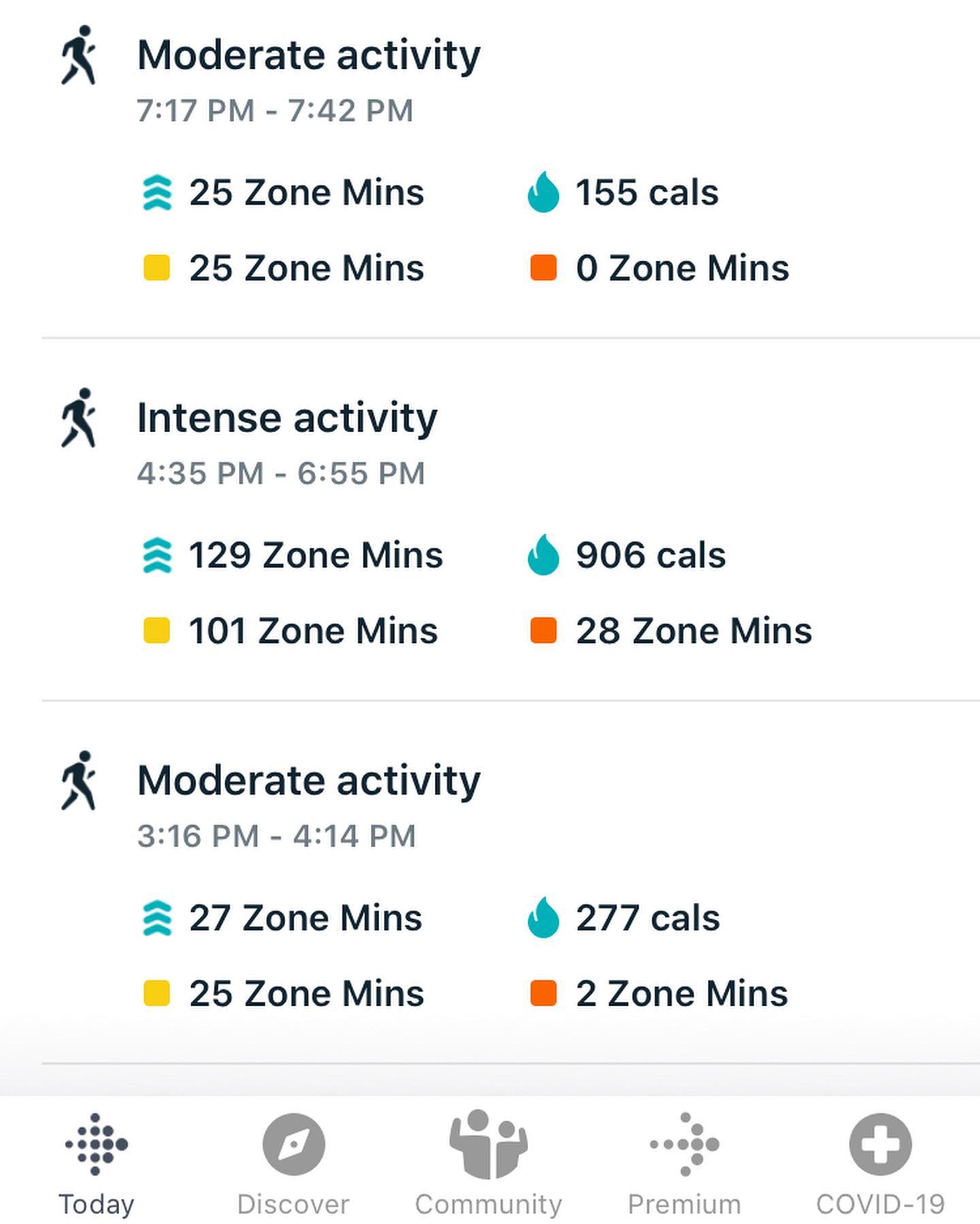This screenshot has width=980, height=1224.
Task: Open Moderate activity from 7:17 PM
Action: click(x=308, y=55)
